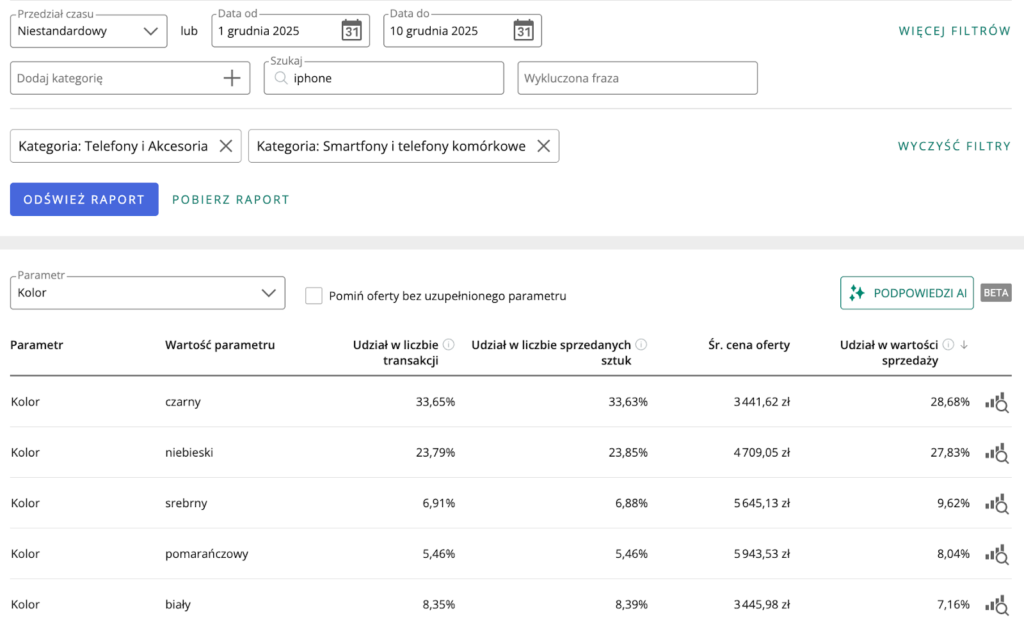
Task: Click info icon by 'Udział w liczbie sprzedanych sztuk'
Action: point(640,345)
